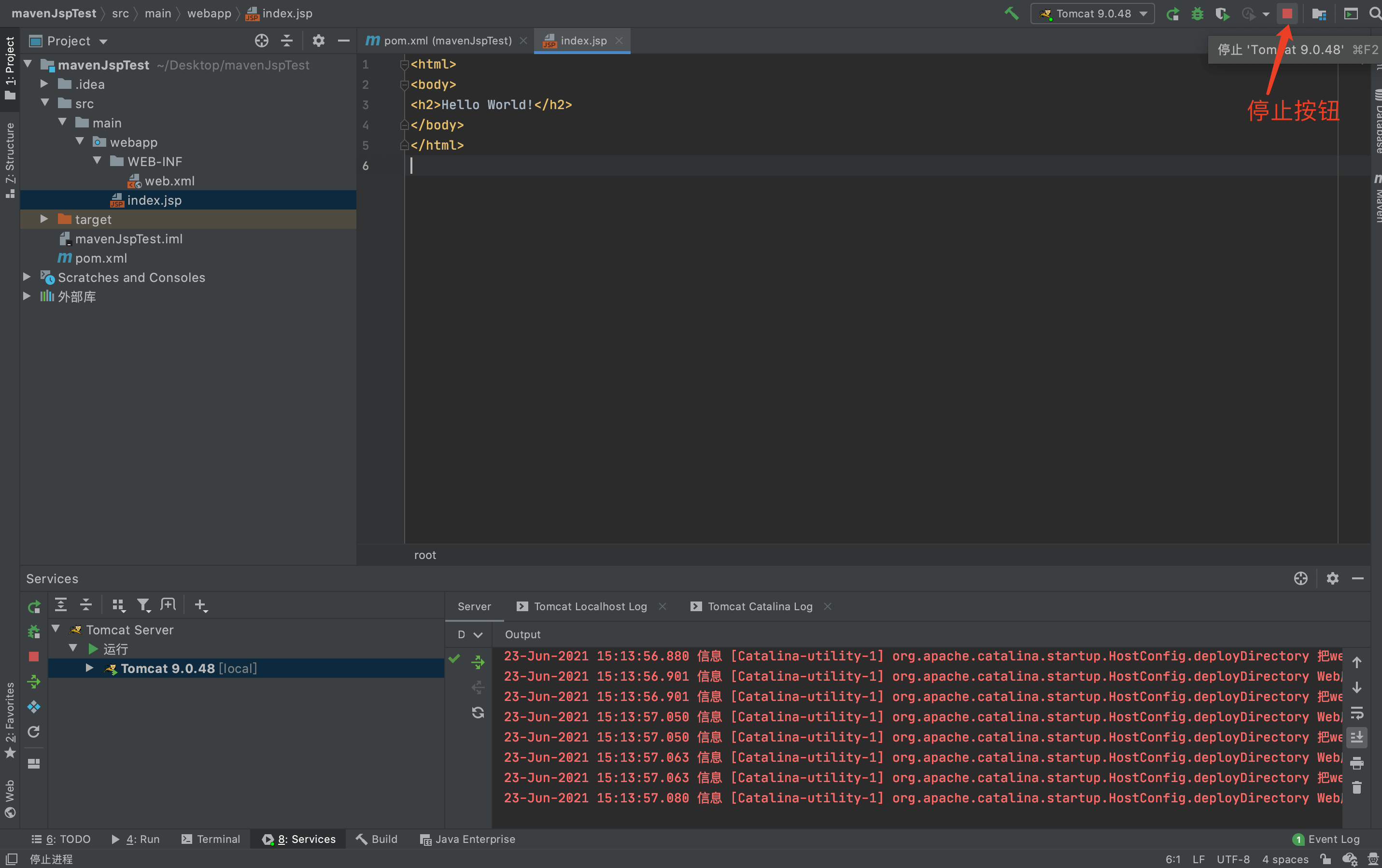Collapse the src folder

44,103
